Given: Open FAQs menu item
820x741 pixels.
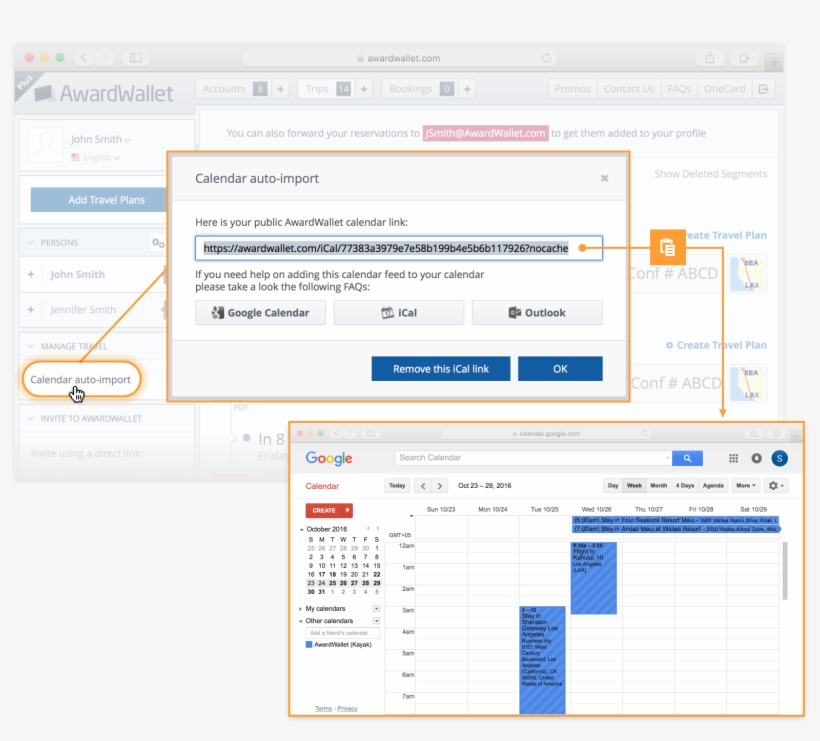Looking at the screenshot, I should tap(679, 89).
